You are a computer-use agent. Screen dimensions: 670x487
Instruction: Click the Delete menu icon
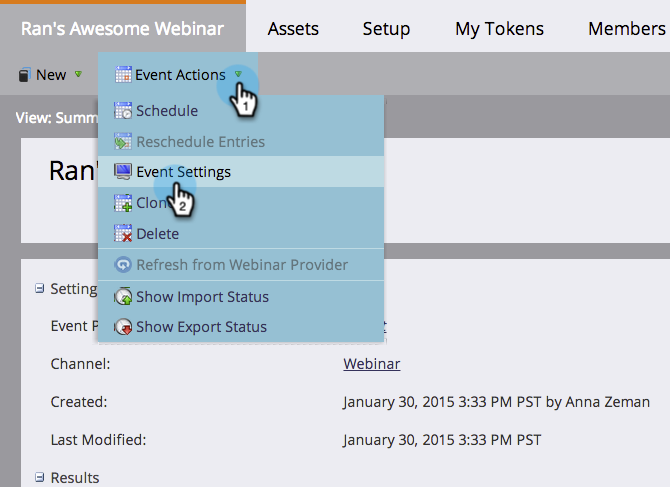coord(124,234)
